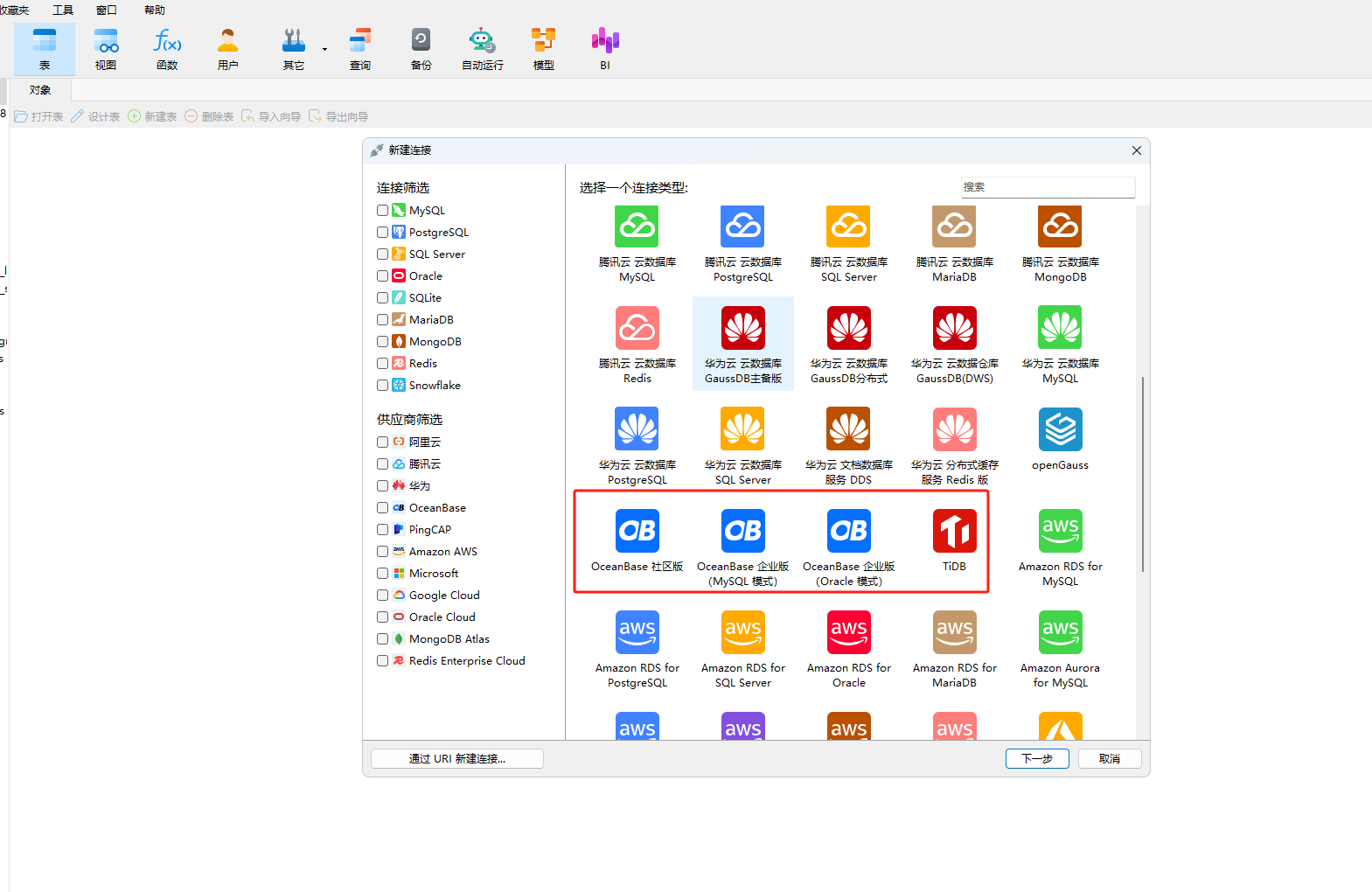Screen dimensions: 1372x892
Task: Enable the Google Cloud vendor filter
Action: pyautogui.click(x=382, y=595)
